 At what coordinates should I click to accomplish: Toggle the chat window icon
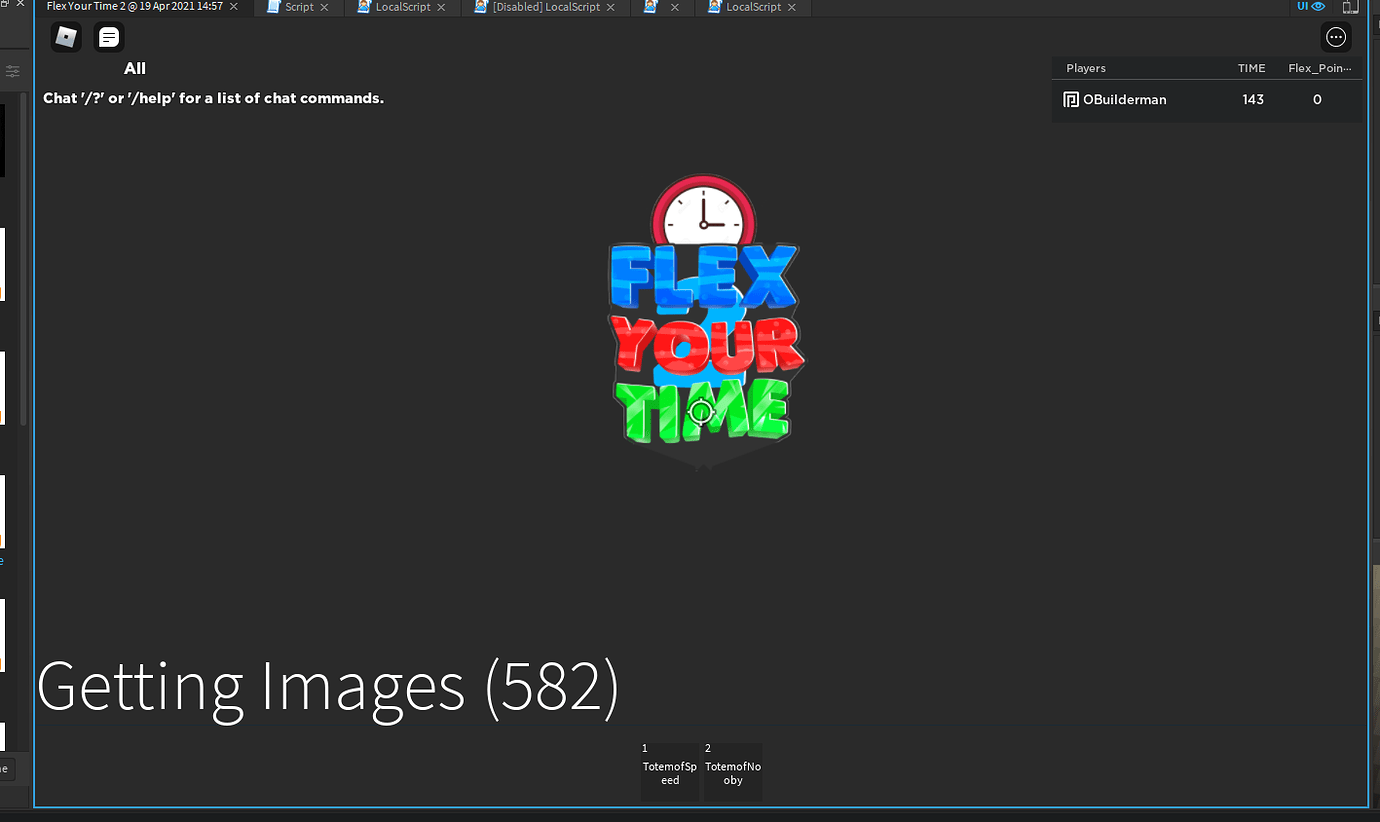(x=109, y=37)
